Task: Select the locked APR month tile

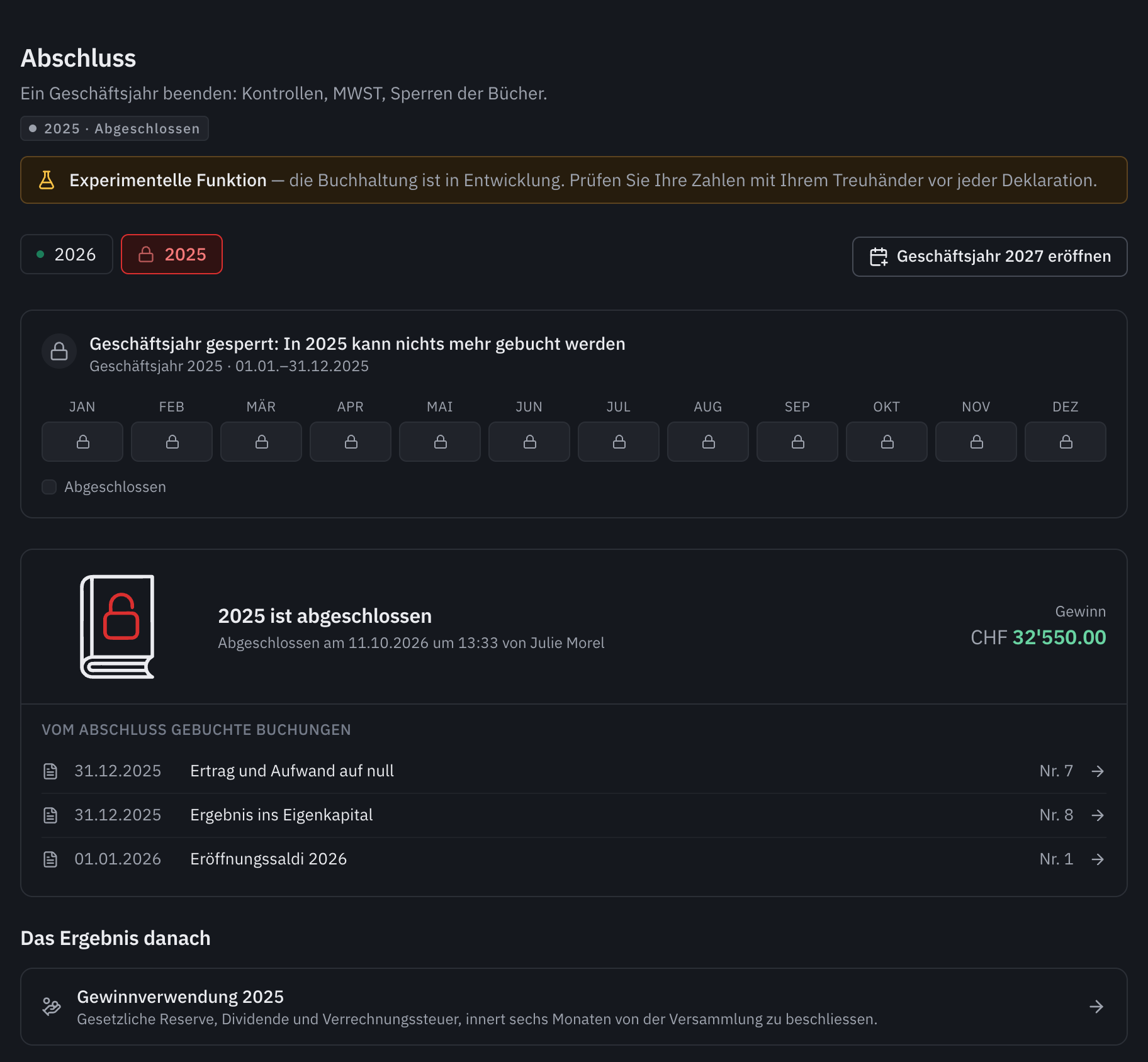Action: [351, 442]
